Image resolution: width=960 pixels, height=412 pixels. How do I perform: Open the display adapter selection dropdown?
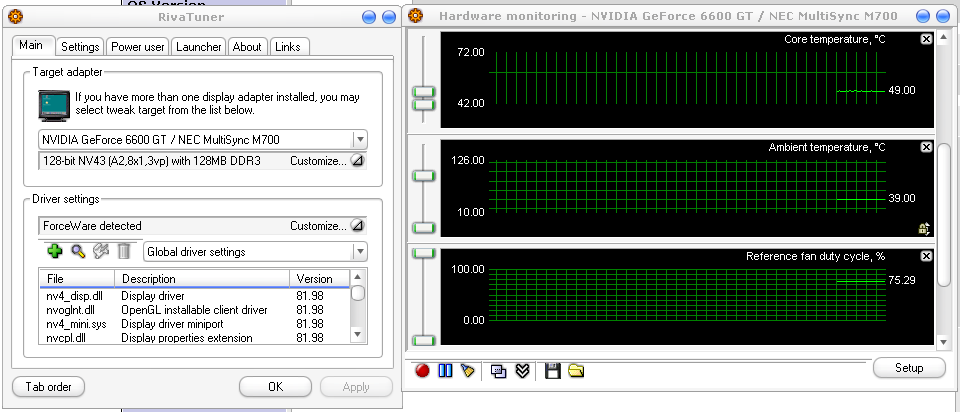click(360, 140)
